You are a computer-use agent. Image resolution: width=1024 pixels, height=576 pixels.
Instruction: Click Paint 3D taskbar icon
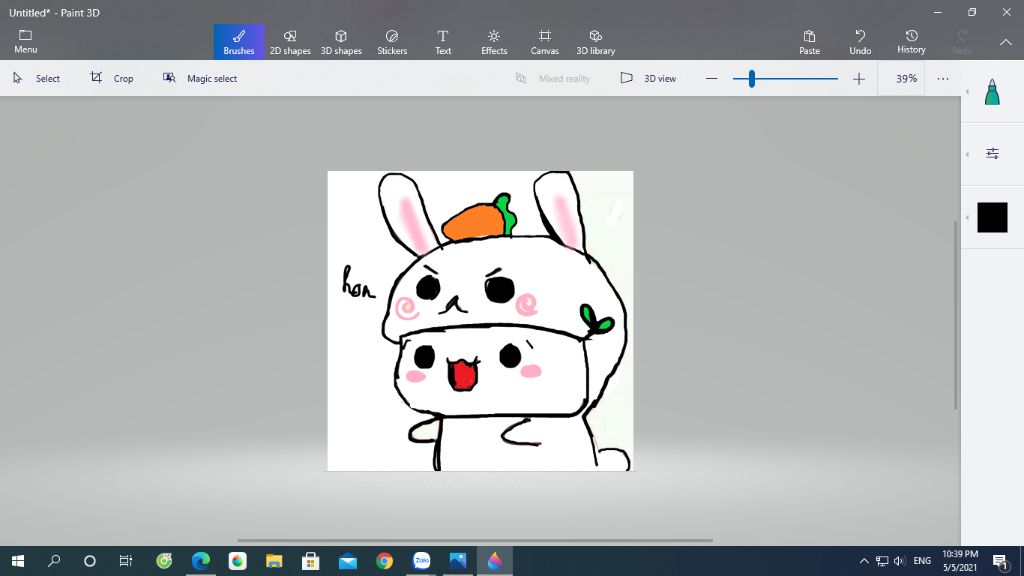494,561
